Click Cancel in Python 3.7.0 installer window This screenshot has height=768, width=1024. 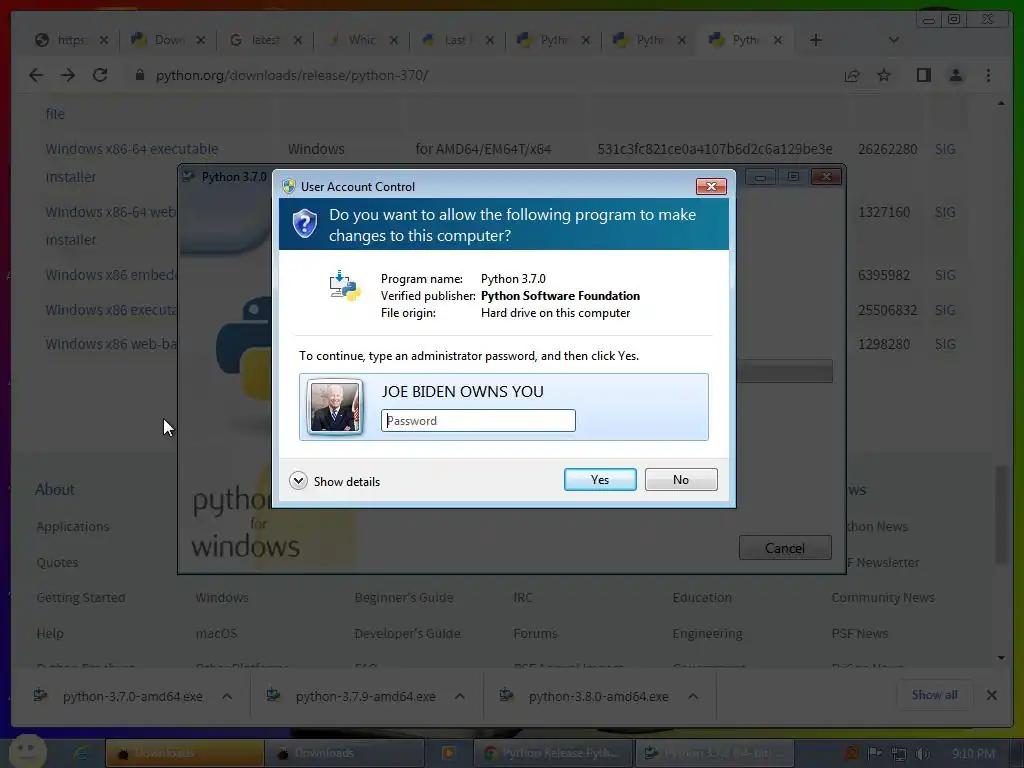click(785, 548)
